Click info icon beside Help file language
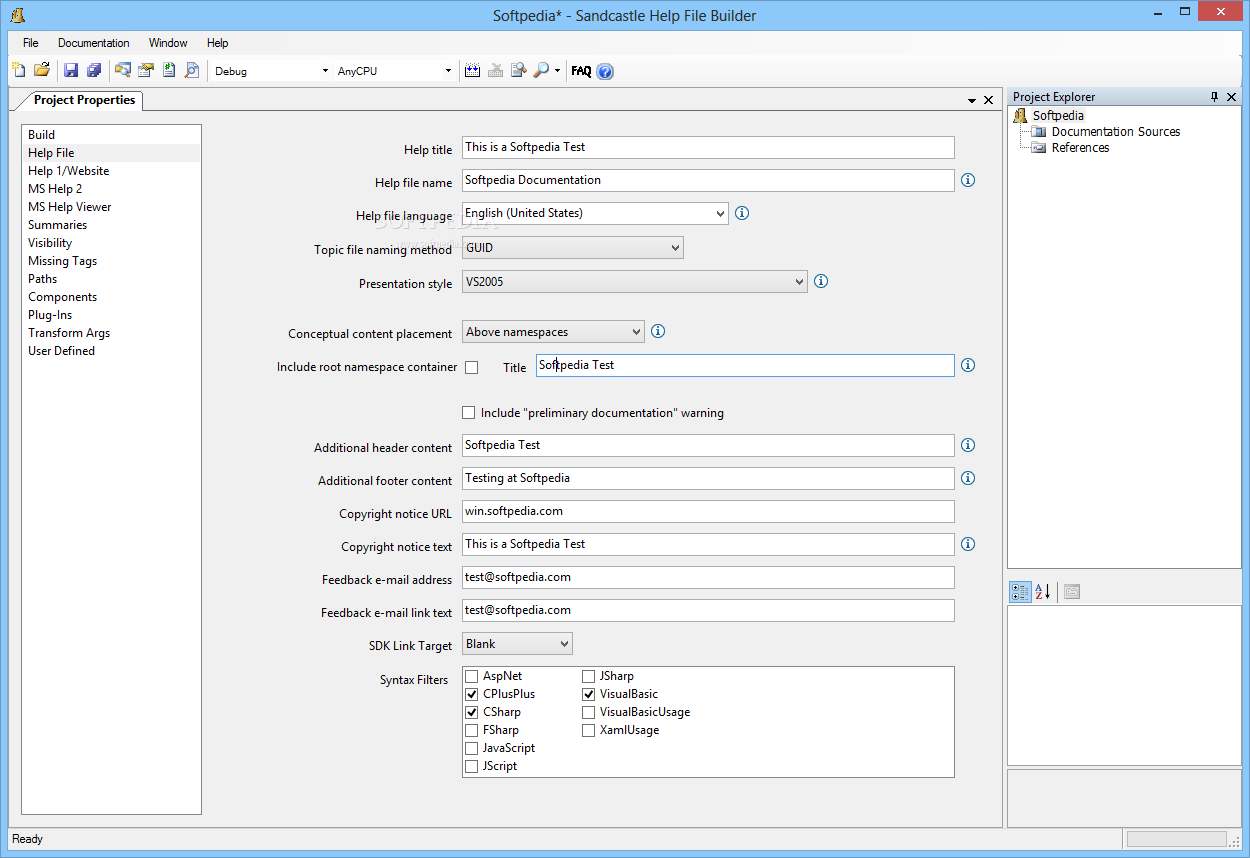 pos(742,213)
